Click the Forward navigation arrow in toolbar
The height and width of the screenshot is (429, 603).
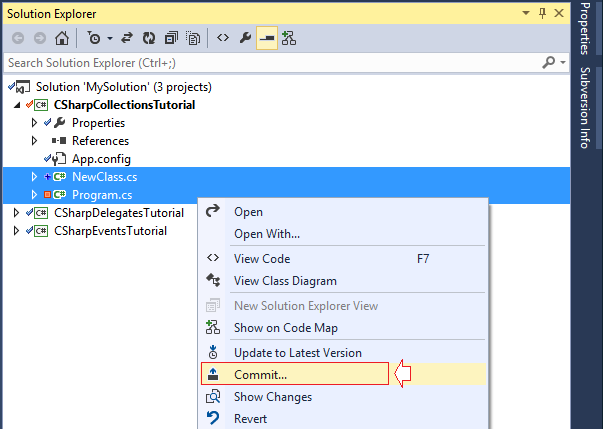[40, 38]
